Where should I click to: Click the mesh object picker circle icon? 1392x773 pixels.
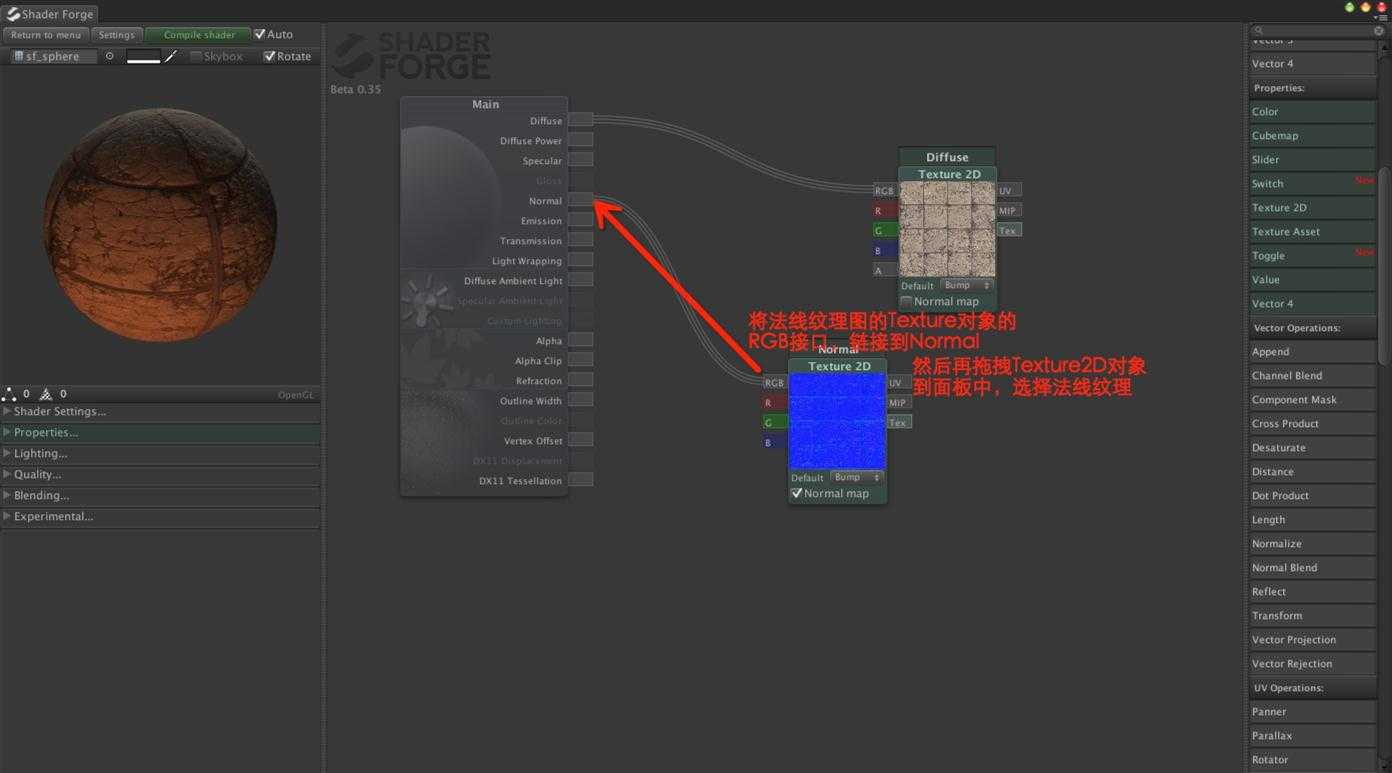[x=109, y=57]
